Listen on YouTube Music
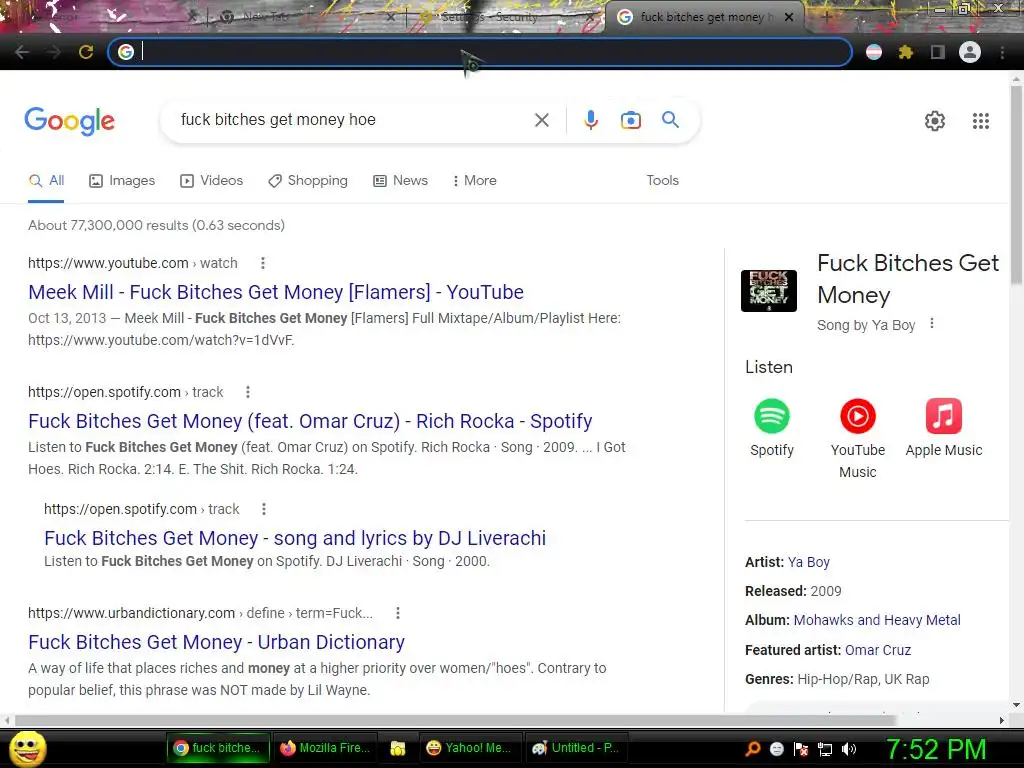Screen dimensions: 1024x768 [857, 439]
